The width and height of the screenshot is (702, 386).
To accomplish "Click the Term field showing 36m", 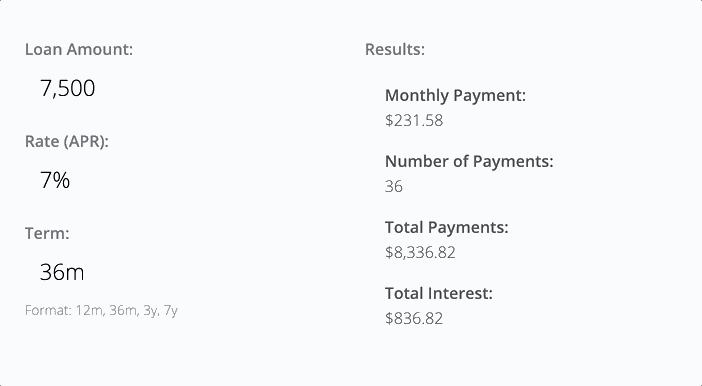I will click(179, 272).
